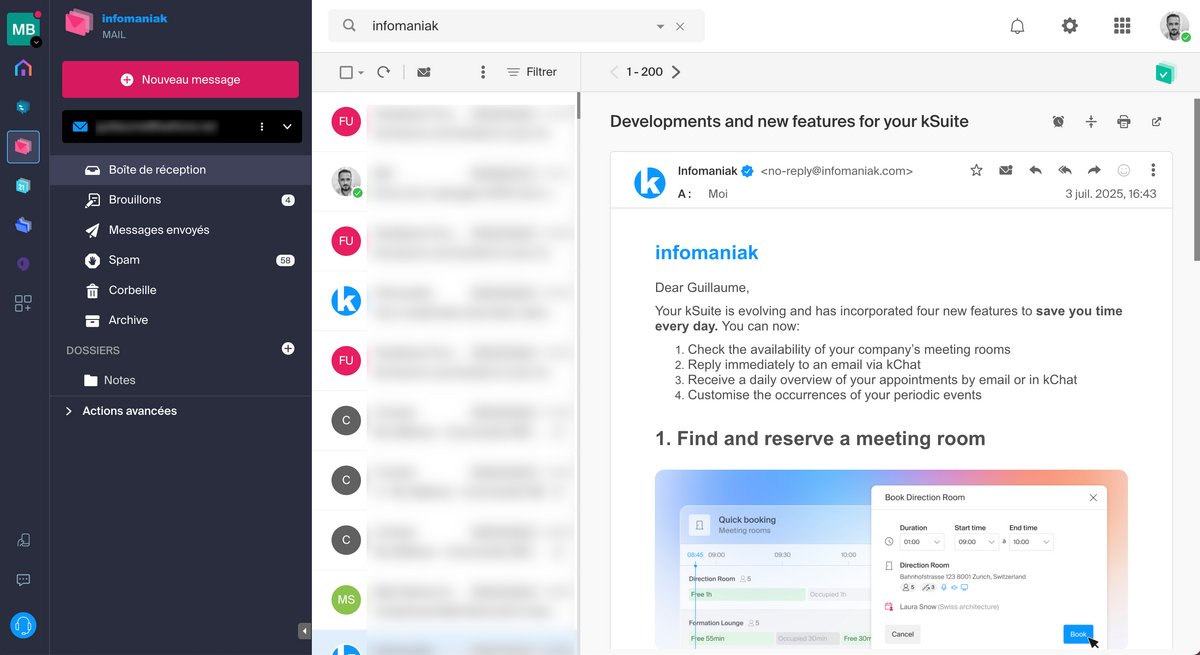This screenshot has width=1200, height=655.
Task: Click the no-reply@infomaniak.com sender address
Action: pyautogui.click(x=837, y=171)
